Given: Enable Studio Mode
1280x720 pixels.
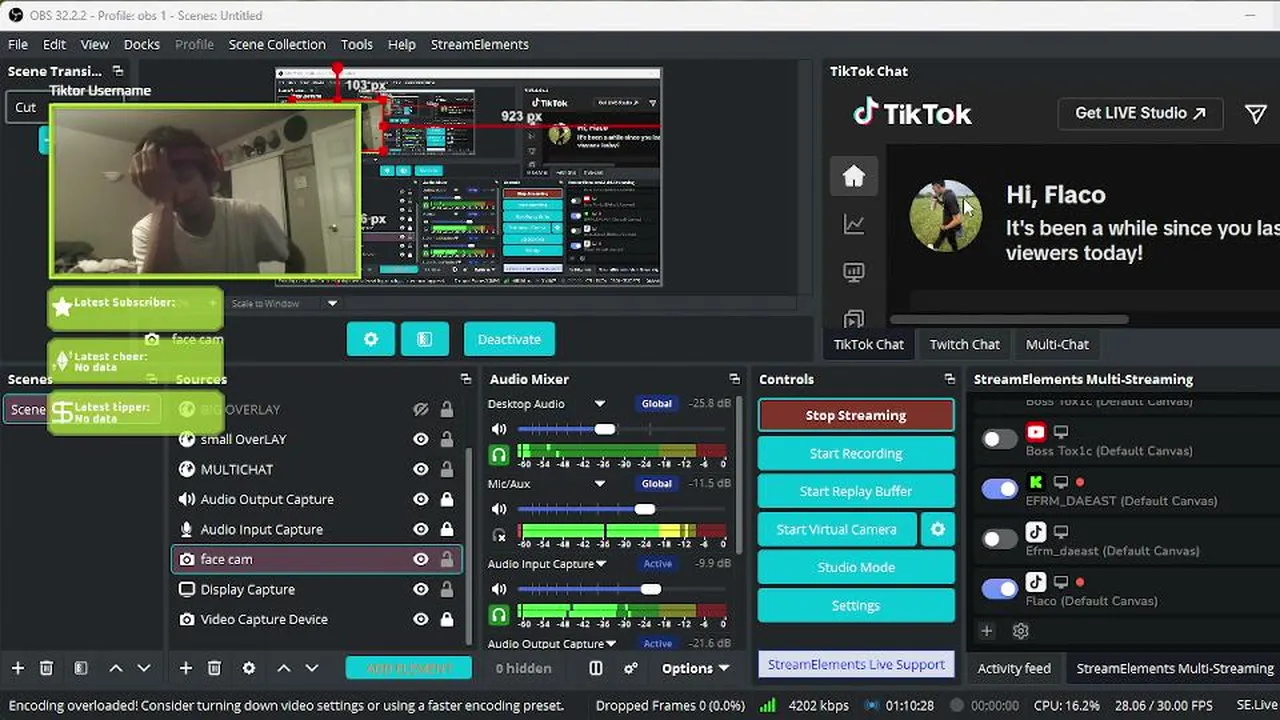Looking at the screenshot, I should point(856,567).
